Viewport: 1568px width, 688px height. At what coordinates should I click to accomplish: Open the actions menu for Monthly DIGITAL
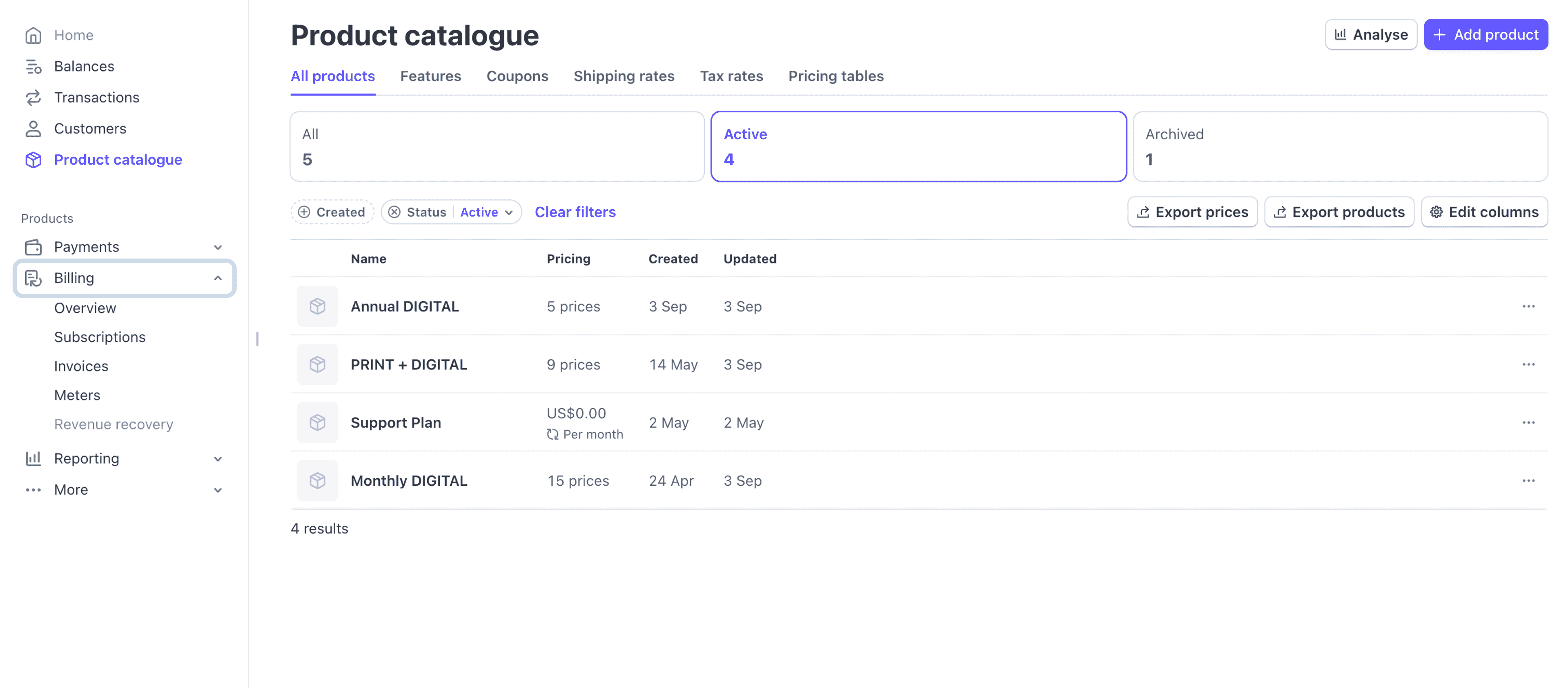coord(1528,480)
